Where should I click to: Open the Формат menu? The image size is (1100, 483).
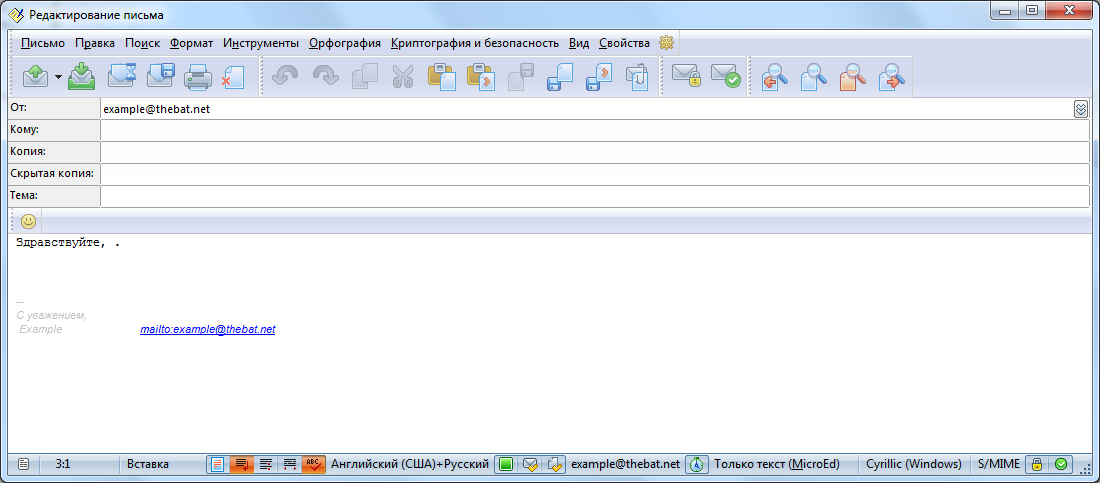coord(192,44)
